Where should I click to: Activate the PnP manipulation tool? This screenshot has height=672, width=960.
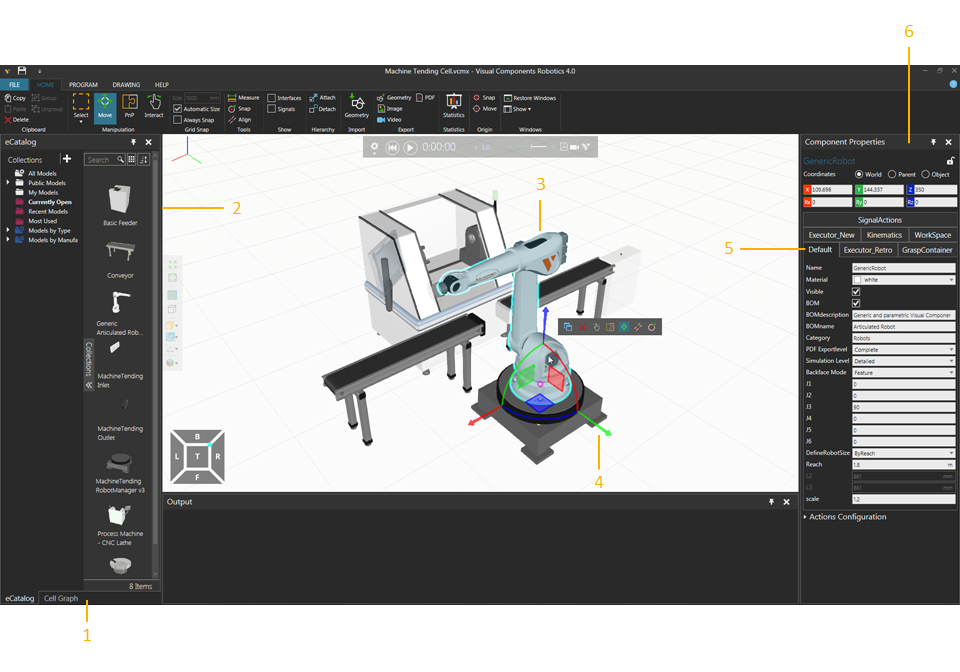point(129,105)
